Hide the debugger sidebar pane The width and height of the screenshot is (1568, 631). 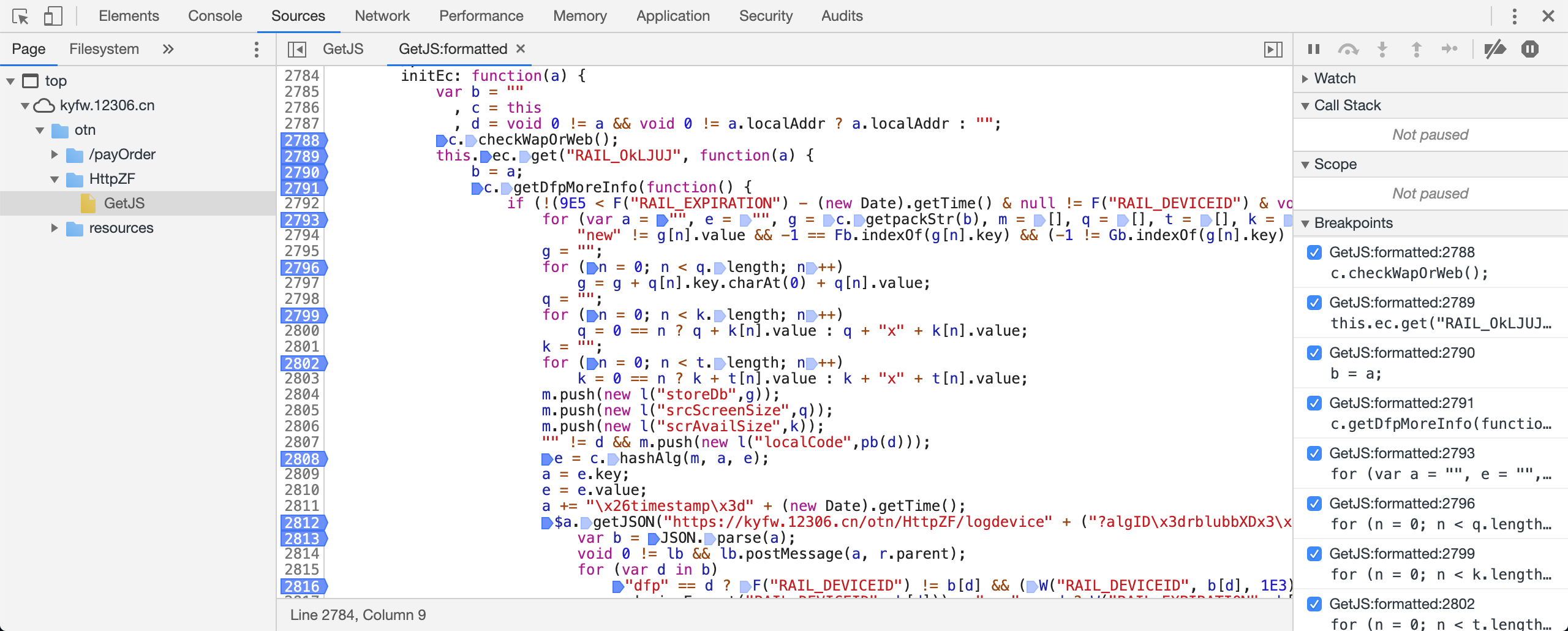pyautogui.click(x=1273, y=49)
